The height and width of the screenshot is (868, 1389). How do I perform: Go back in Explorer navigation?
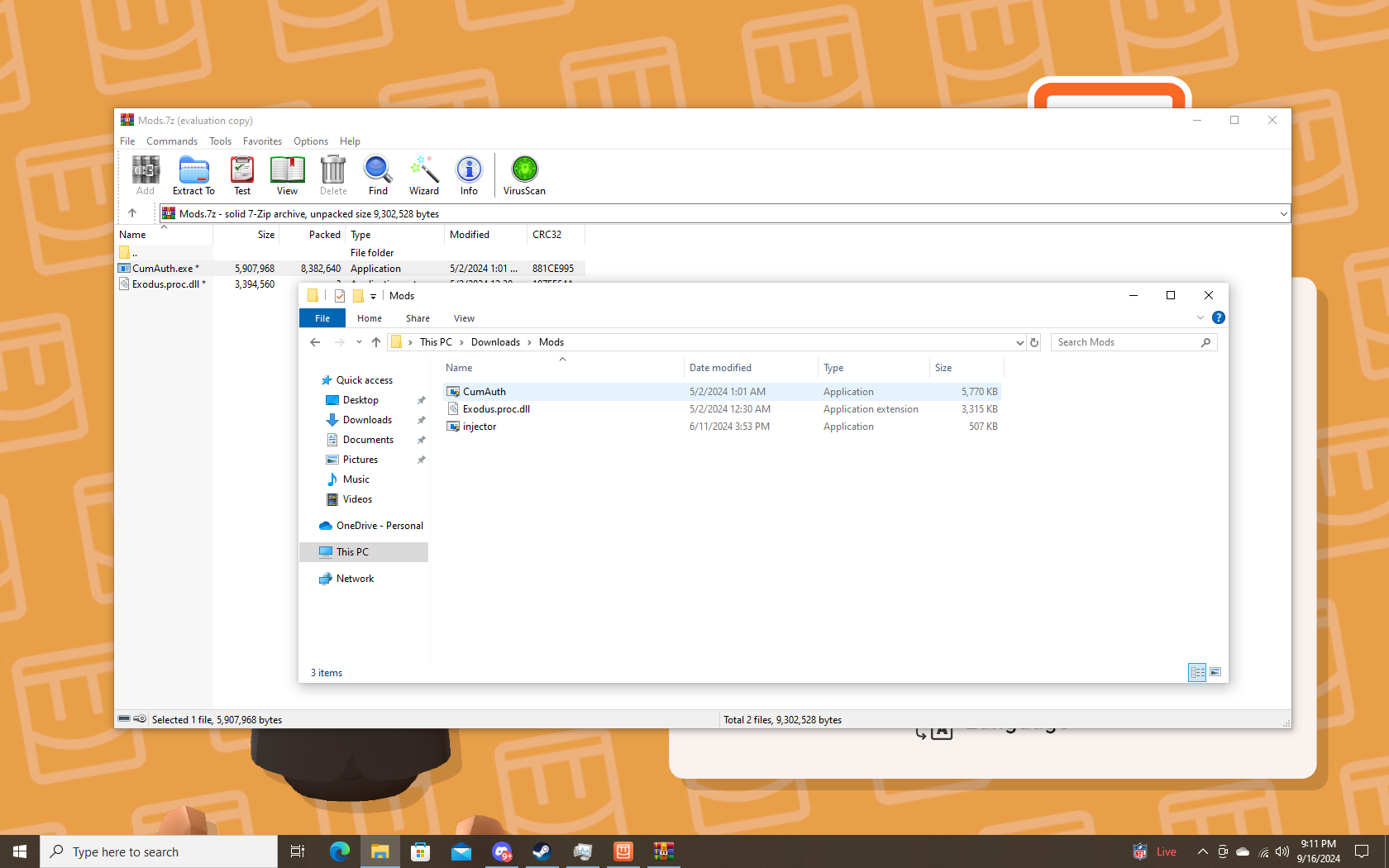point(315,342)
